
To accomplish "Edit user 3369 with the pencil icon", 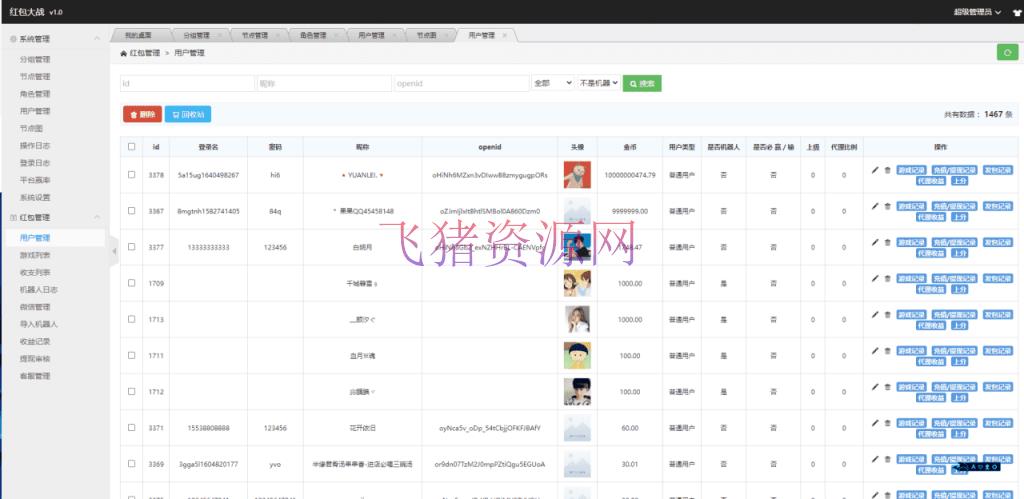I will click(x=875, y=459).
